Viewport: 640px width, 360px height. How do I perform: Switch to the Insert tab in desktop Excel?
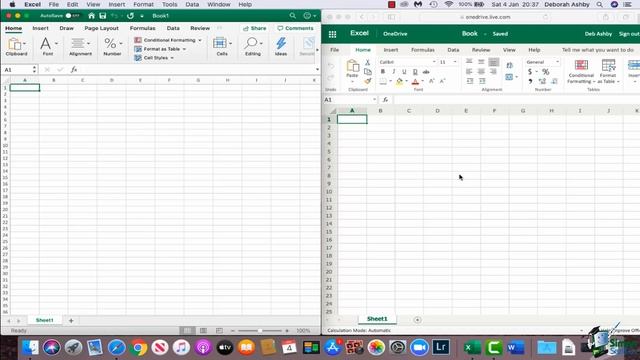click(40, 28)
